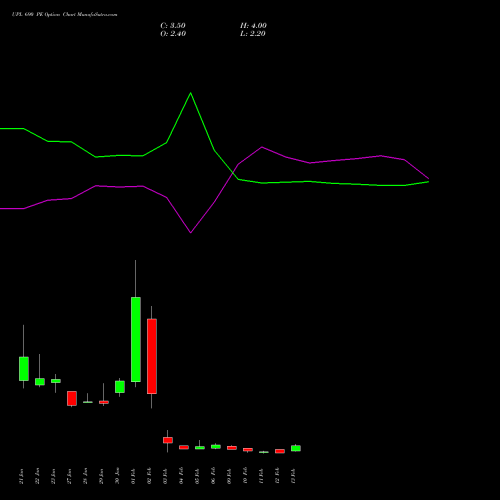Click the 10 Feb date label
Image resolution: width=500 pixels, height=500 pixels.
pos(246,476)
